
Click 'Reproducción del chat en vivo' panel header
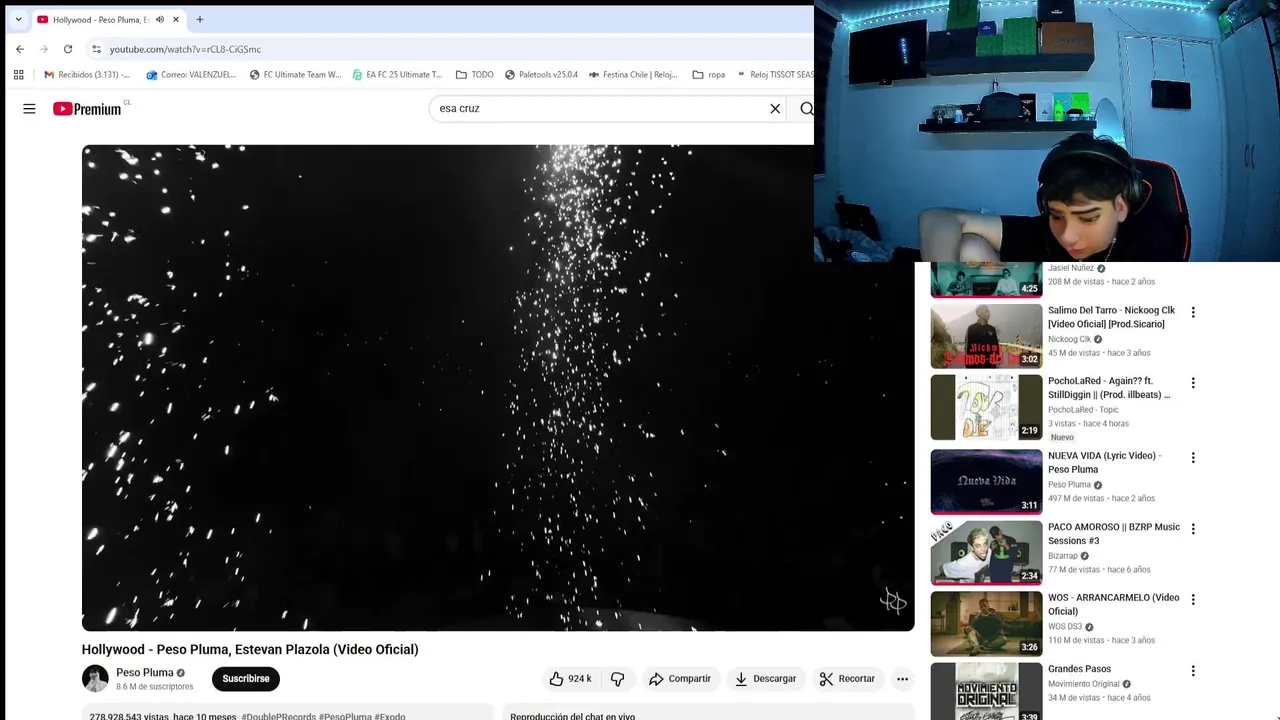tap(572, 716)
